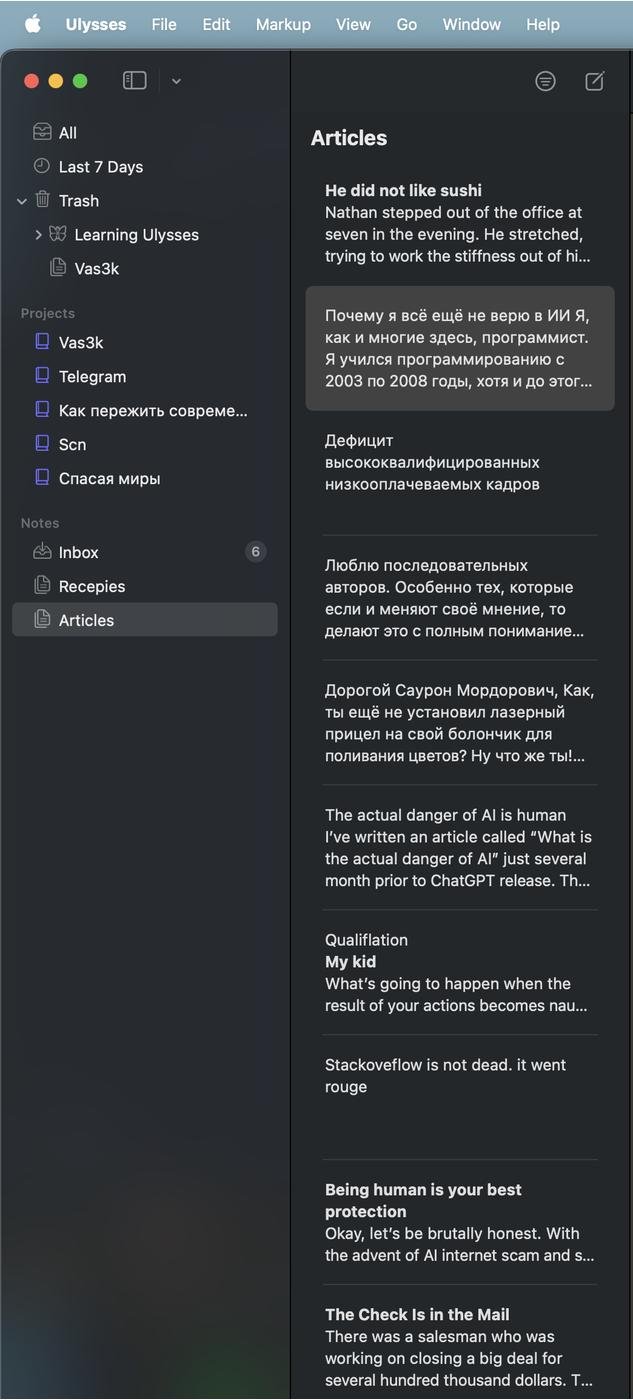The image size is (633, 1400).
Task: Select the Recepies notes group
Action: (x=145, y=587)
